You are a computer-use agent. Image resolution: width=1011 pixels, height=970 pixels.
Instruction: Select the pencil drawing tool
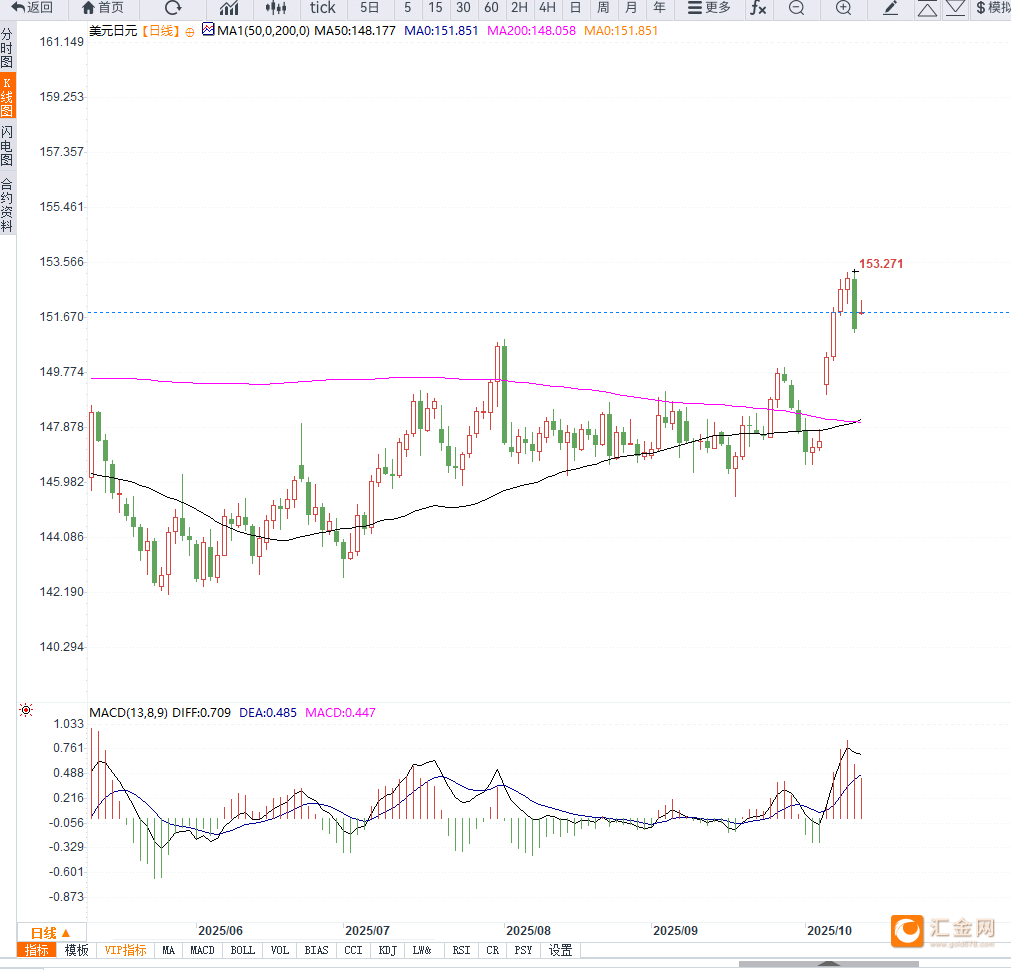pos(890,8)
